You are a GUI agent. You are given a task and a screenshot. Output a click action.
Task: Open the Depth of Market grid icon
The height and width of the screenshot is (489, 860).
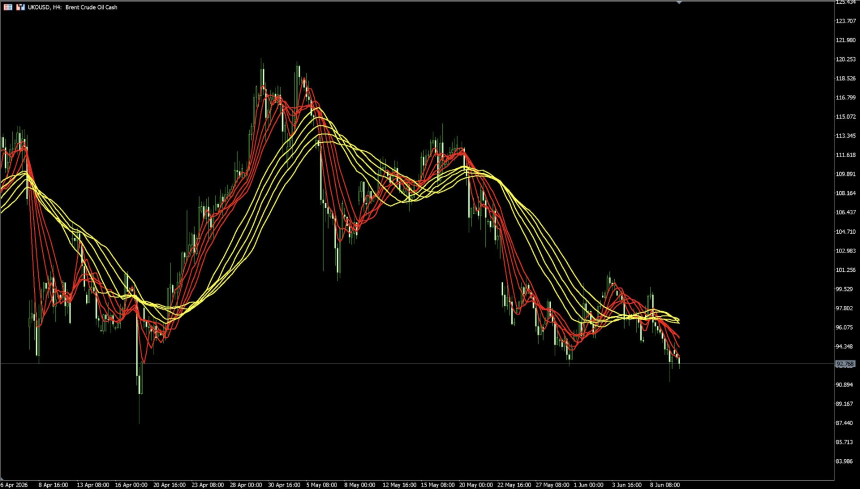7,7
